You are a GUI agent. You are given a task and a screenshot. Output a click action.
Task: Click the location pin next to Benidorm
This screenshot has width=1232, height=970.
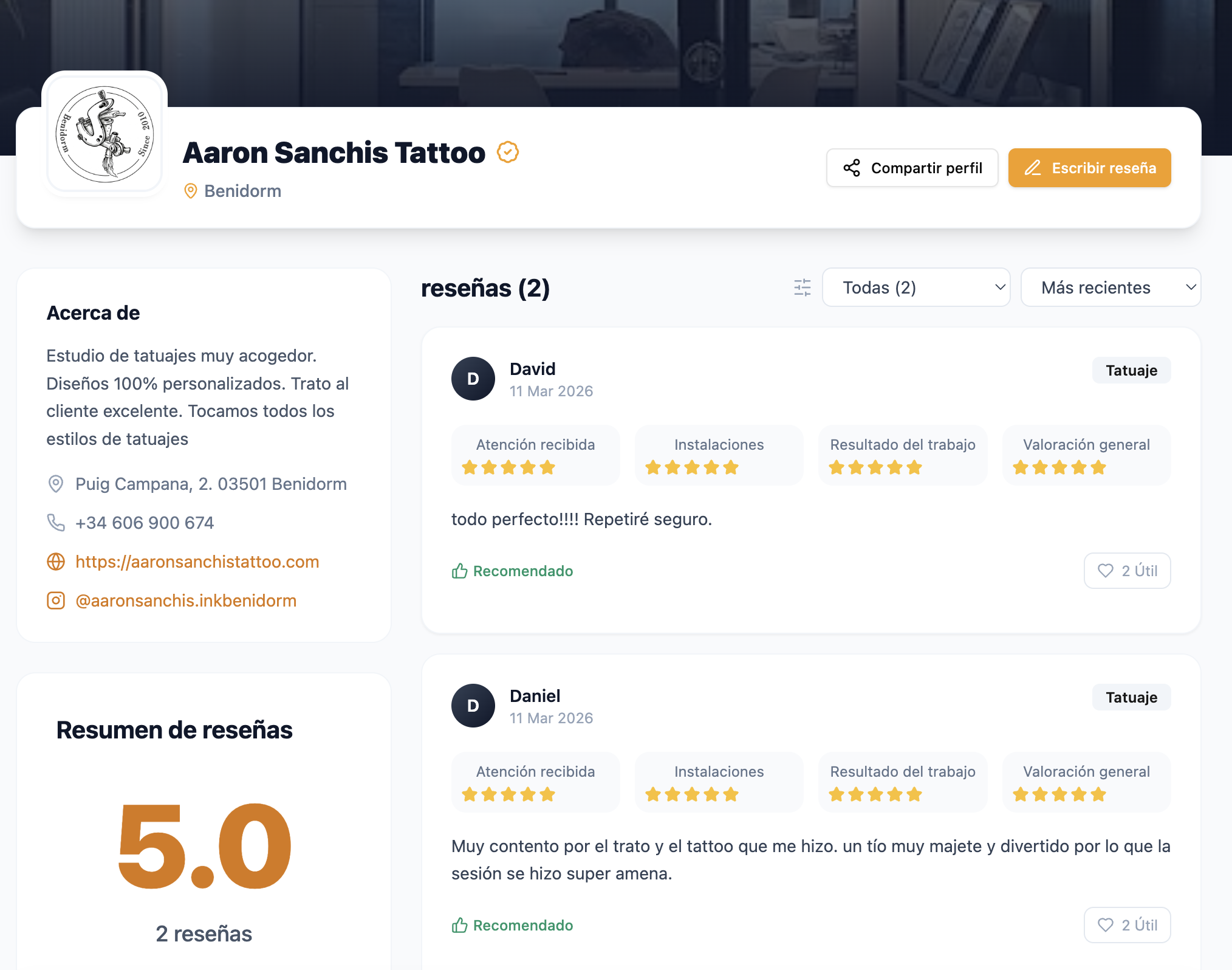click(x=191, y=191)
